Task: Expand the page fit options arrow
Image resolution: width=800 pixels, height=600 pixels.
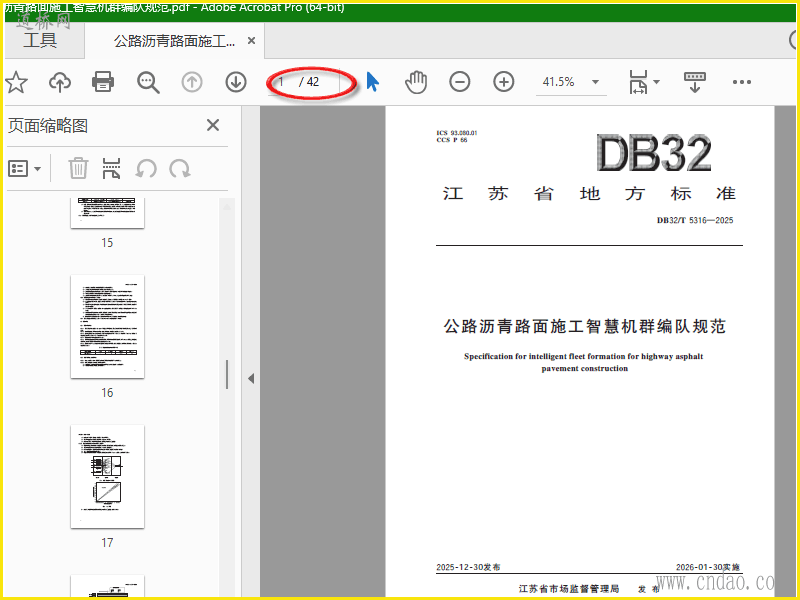Action: 656,82
